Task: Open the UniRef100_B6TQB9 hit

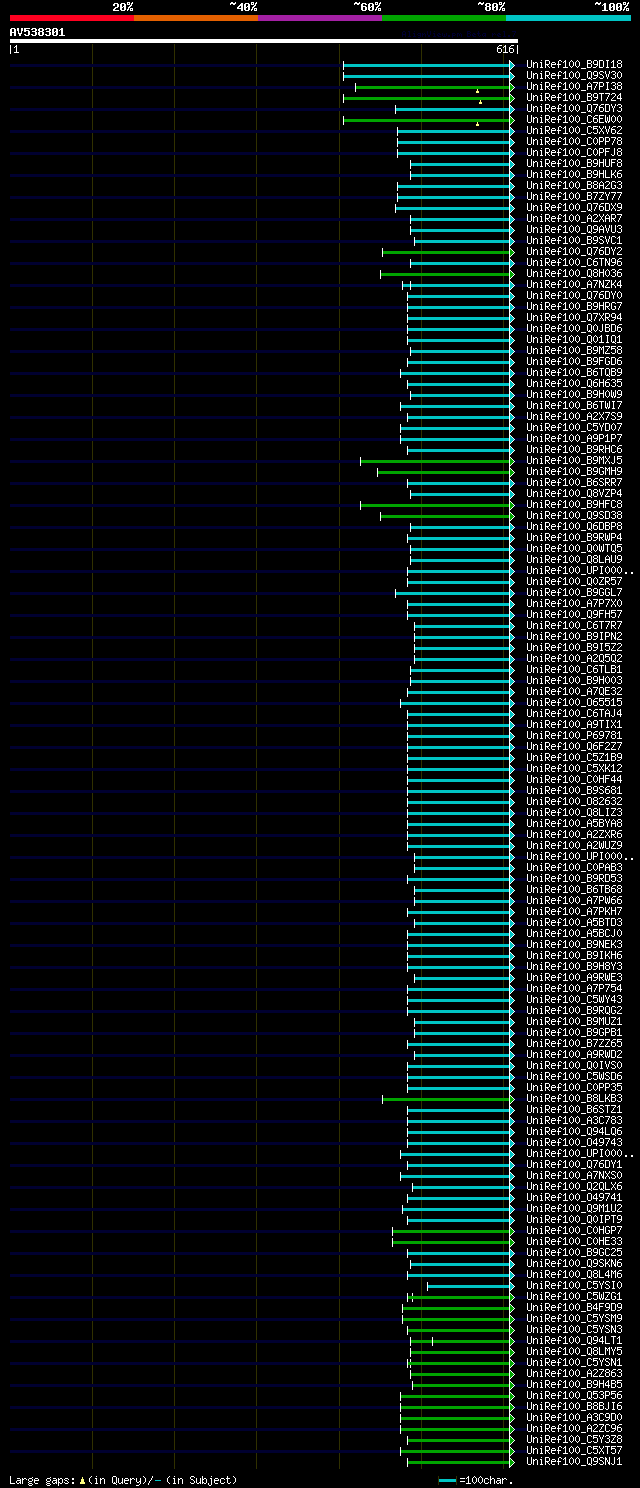Action: pos(574,372)
